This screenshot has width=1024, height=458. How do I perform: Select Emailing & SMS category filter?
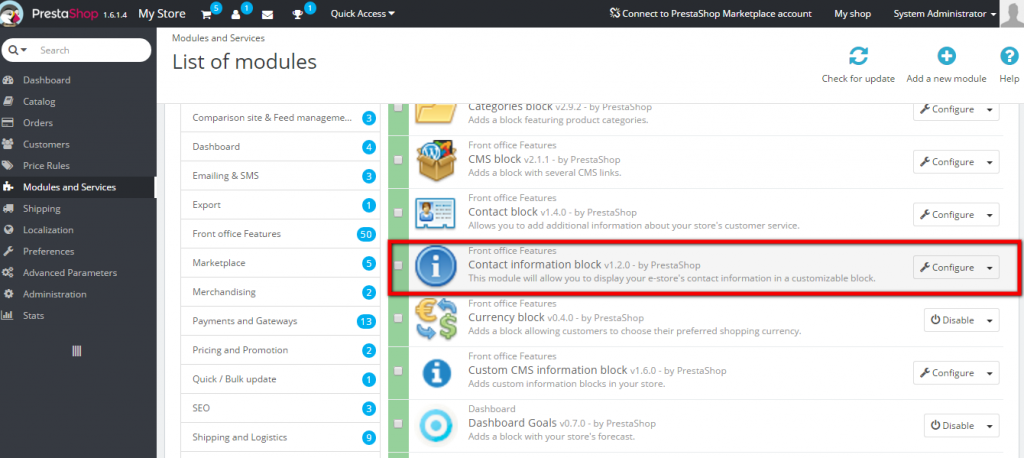click(x=281, y=176)
